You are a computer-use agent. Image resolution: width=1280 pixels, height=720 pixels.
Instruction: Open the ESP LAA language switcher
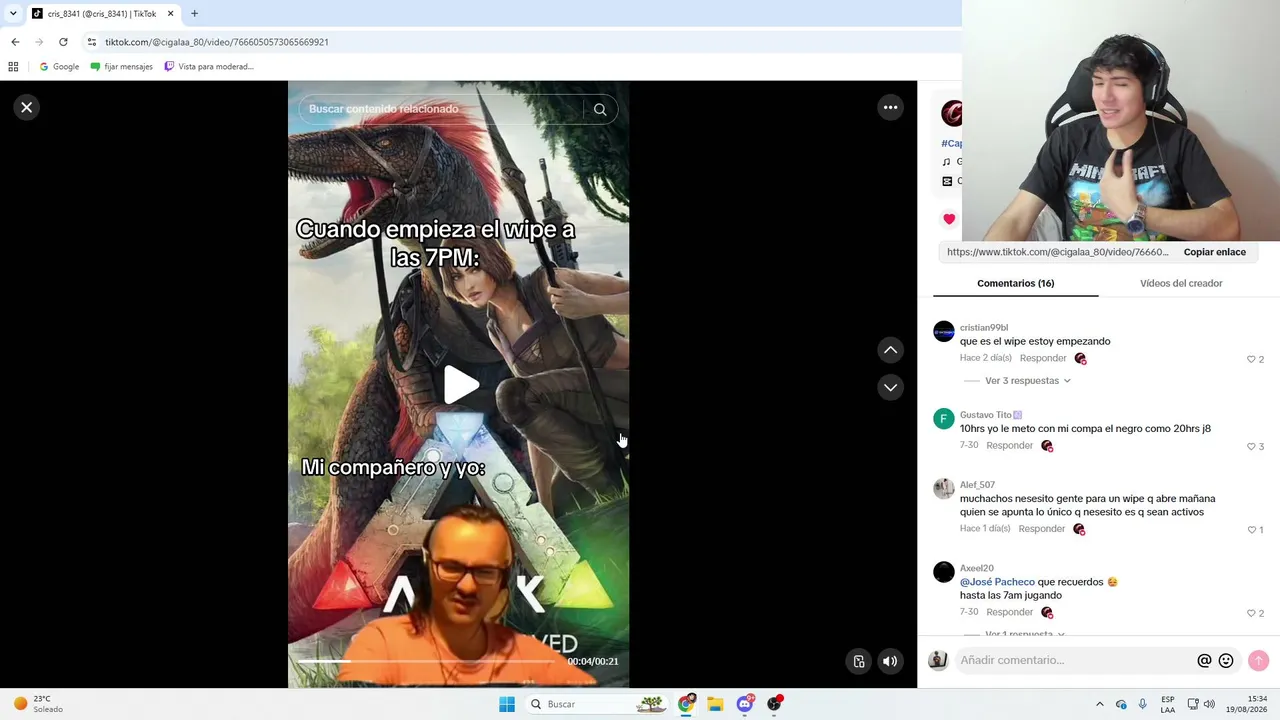tap(1168, 704)
